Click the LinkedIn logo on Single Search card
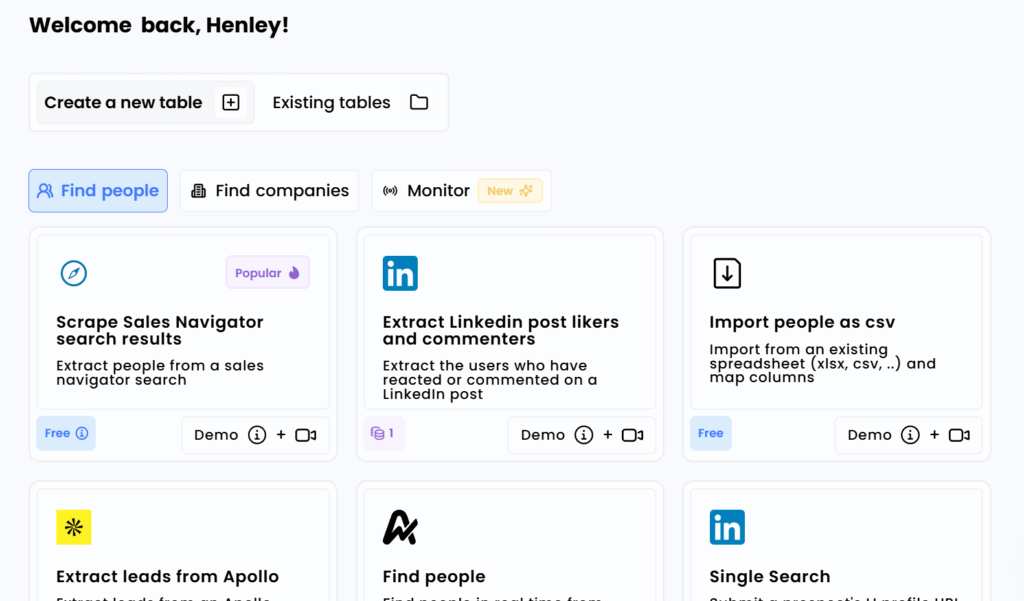Image resolution: width=1024 pixels, height=601 pixels. tap(727, 527)
